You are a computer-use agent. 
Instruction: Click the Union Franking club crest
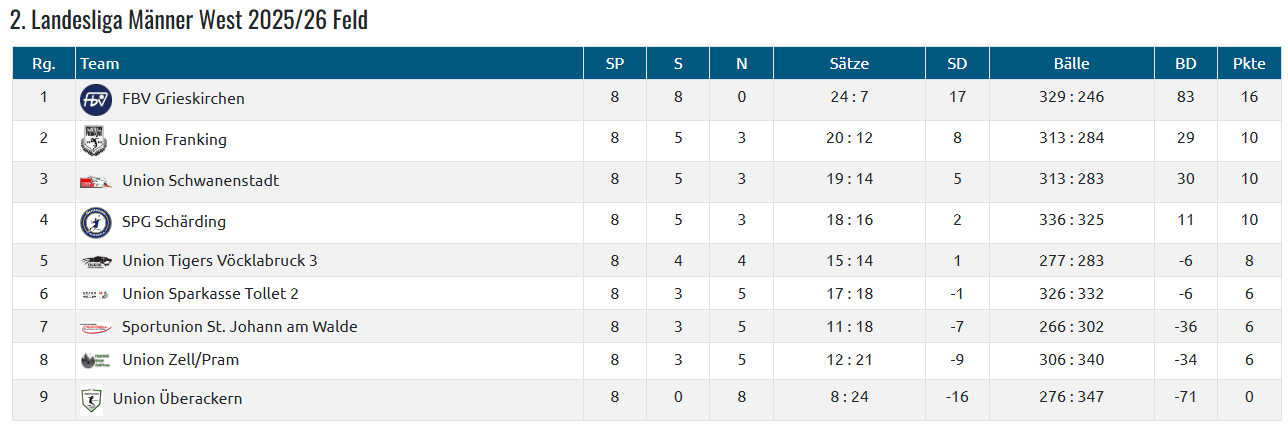click(x=94, y=141)
